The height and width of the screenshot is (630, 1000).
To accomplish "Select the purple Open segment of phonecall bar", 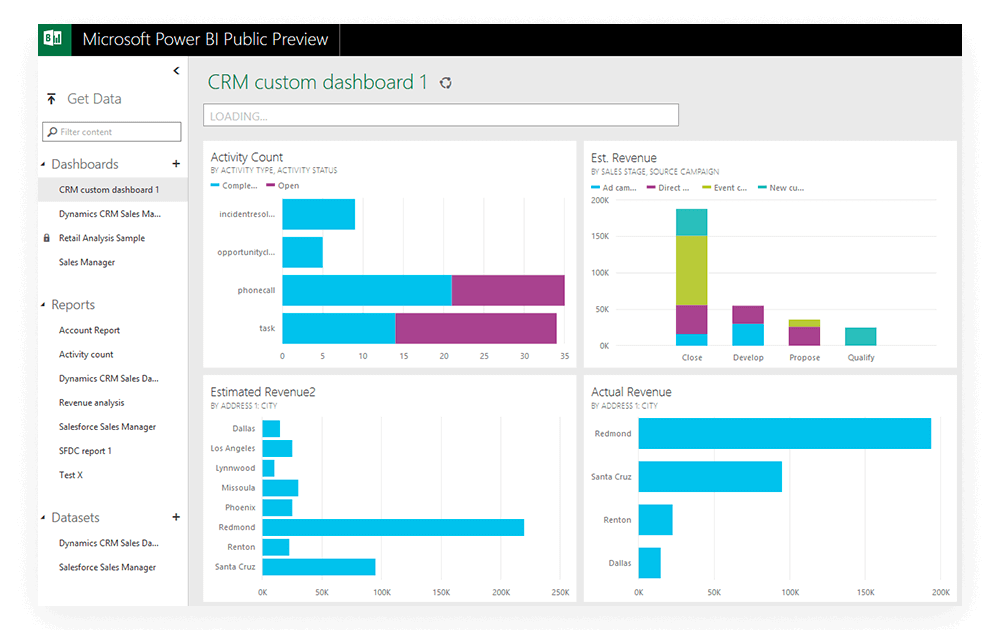I will click(508, 290).
